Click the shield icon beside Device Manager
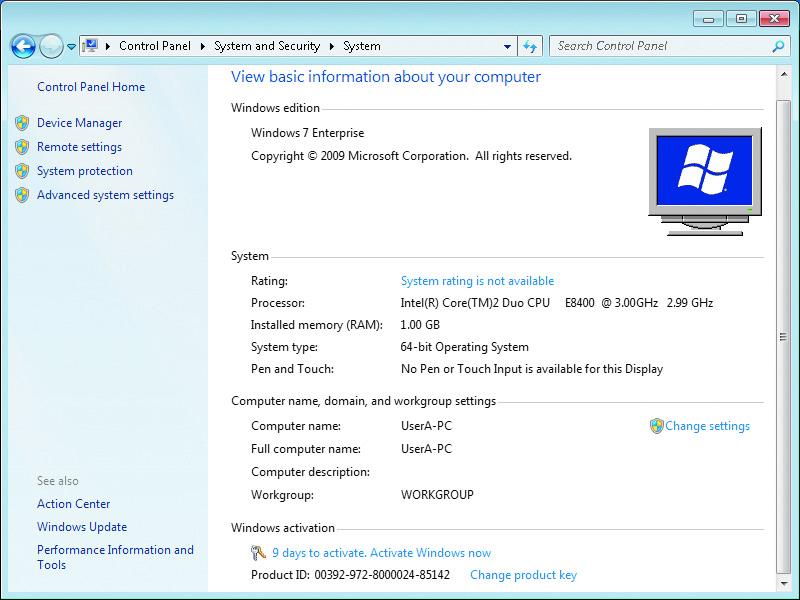 click(22, 123)
